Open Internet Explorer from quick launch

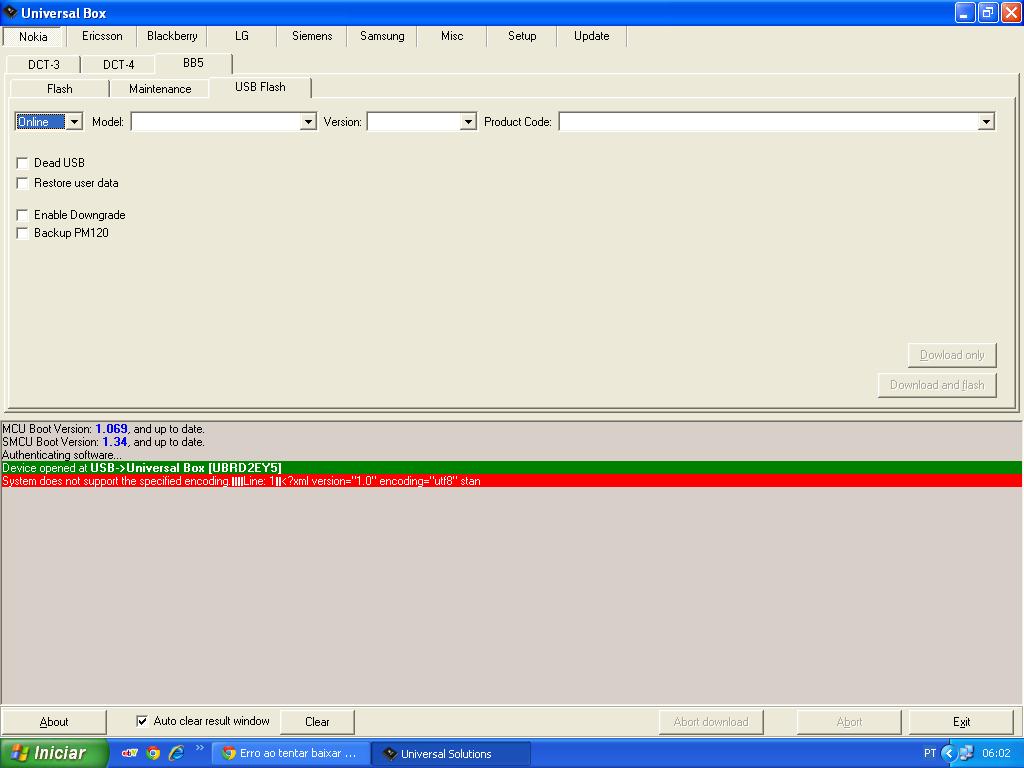[176, 753]
